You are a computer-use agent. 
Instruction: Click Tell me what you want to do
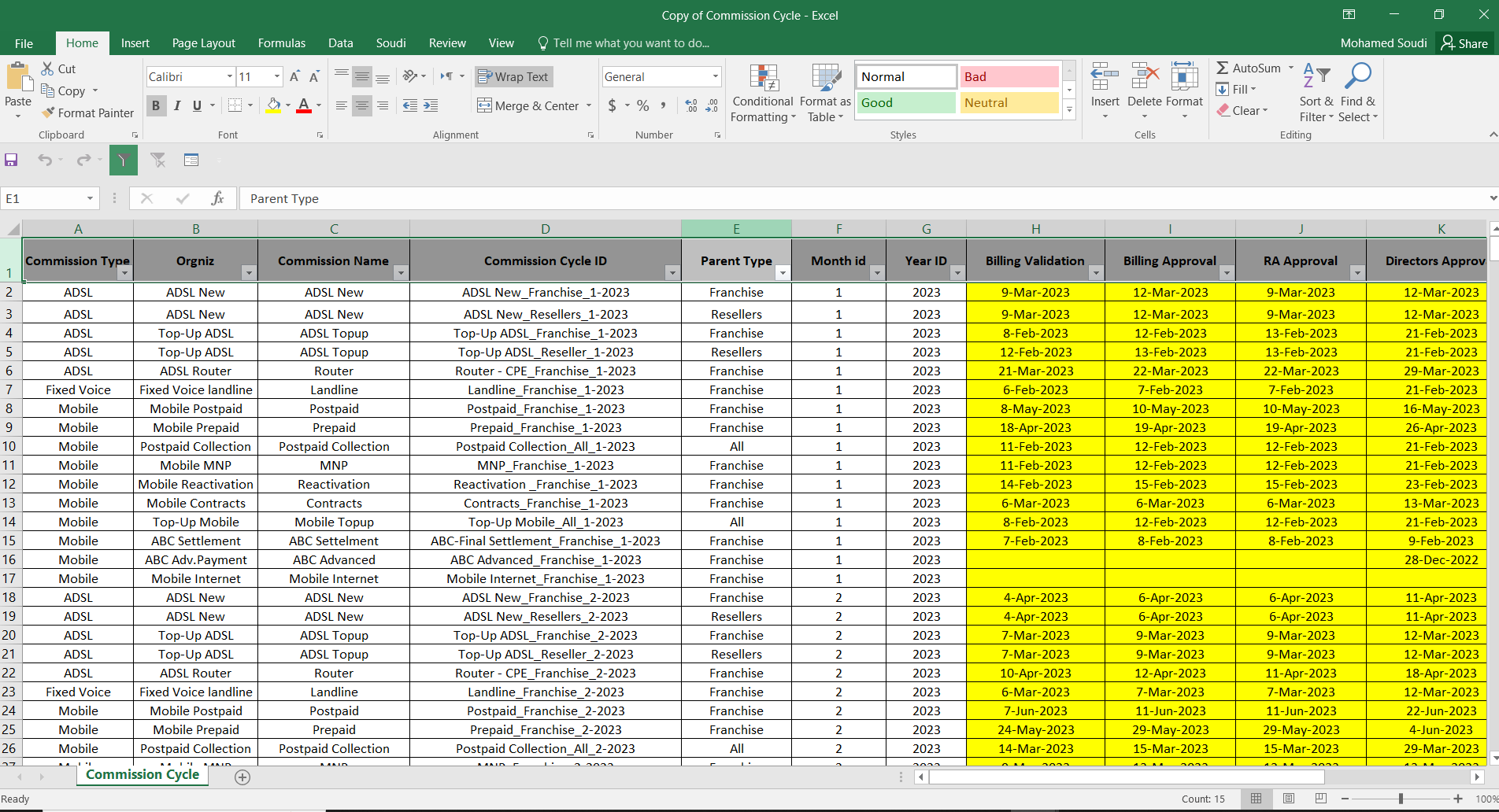coord(624,43)
